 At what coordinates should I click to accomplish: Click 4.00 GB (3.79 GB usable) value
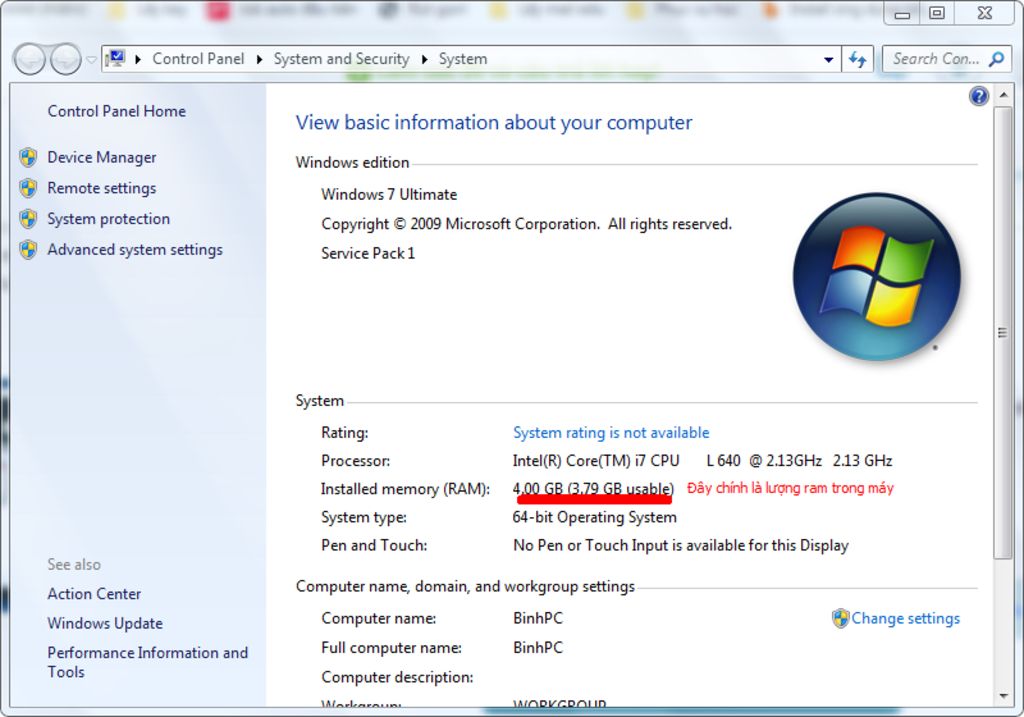(x=593, y=488)
